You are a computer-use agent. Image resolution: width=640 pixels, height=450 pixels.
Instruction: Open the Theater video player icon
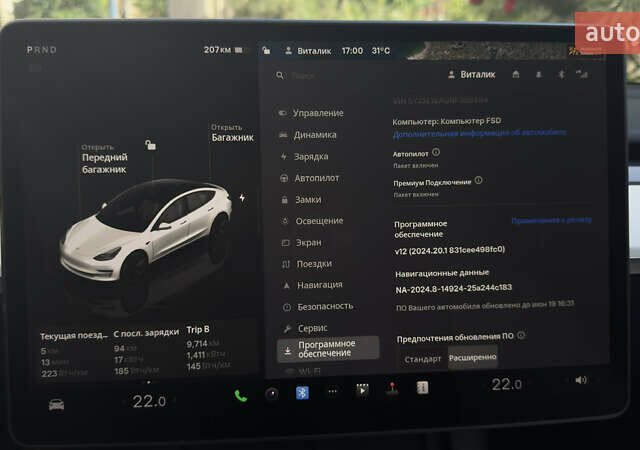[362, 390]
